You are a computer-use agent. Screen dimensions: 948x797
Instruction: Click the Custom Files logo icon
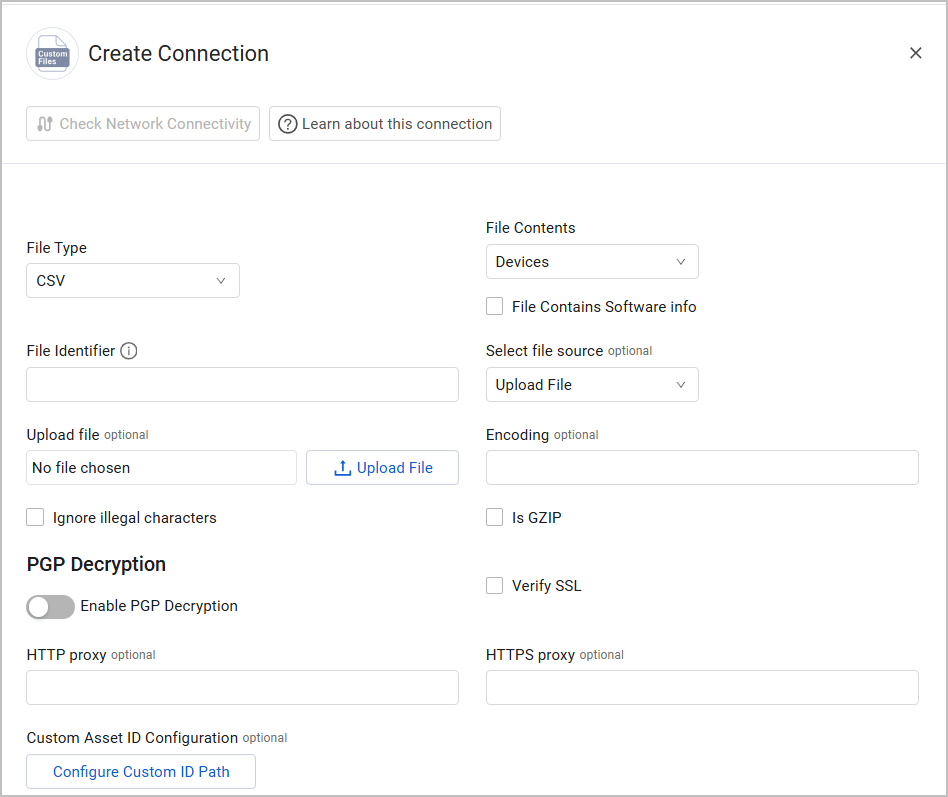(x=52, y=54)
